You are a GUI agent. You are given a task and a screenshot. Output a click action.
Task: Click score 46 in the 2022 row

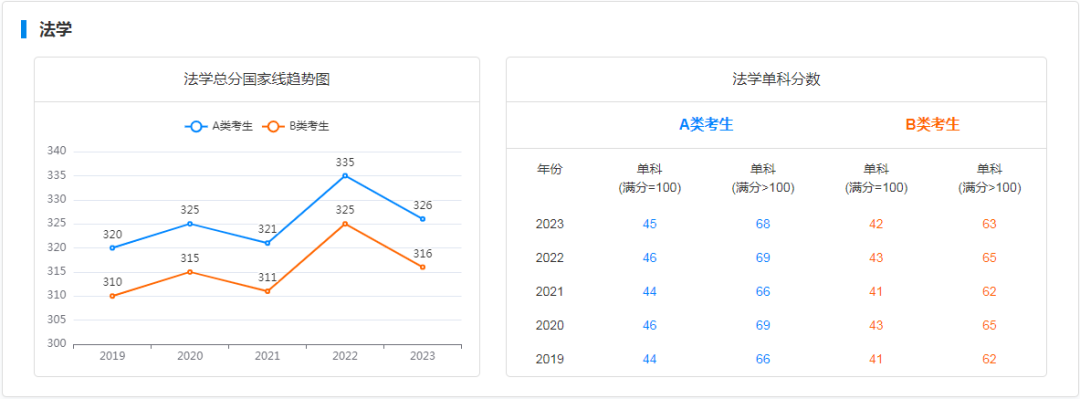[650, 258]
